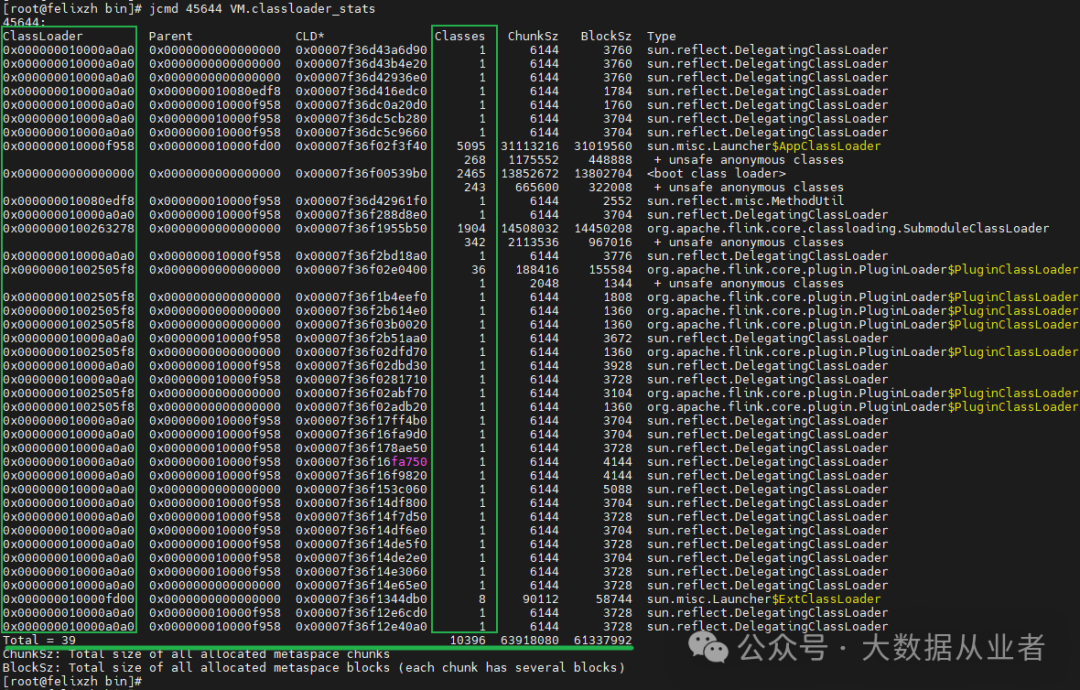Click ClassLoader address 0x0000000100263278
1080x690 pixels.
pos(69,228)
